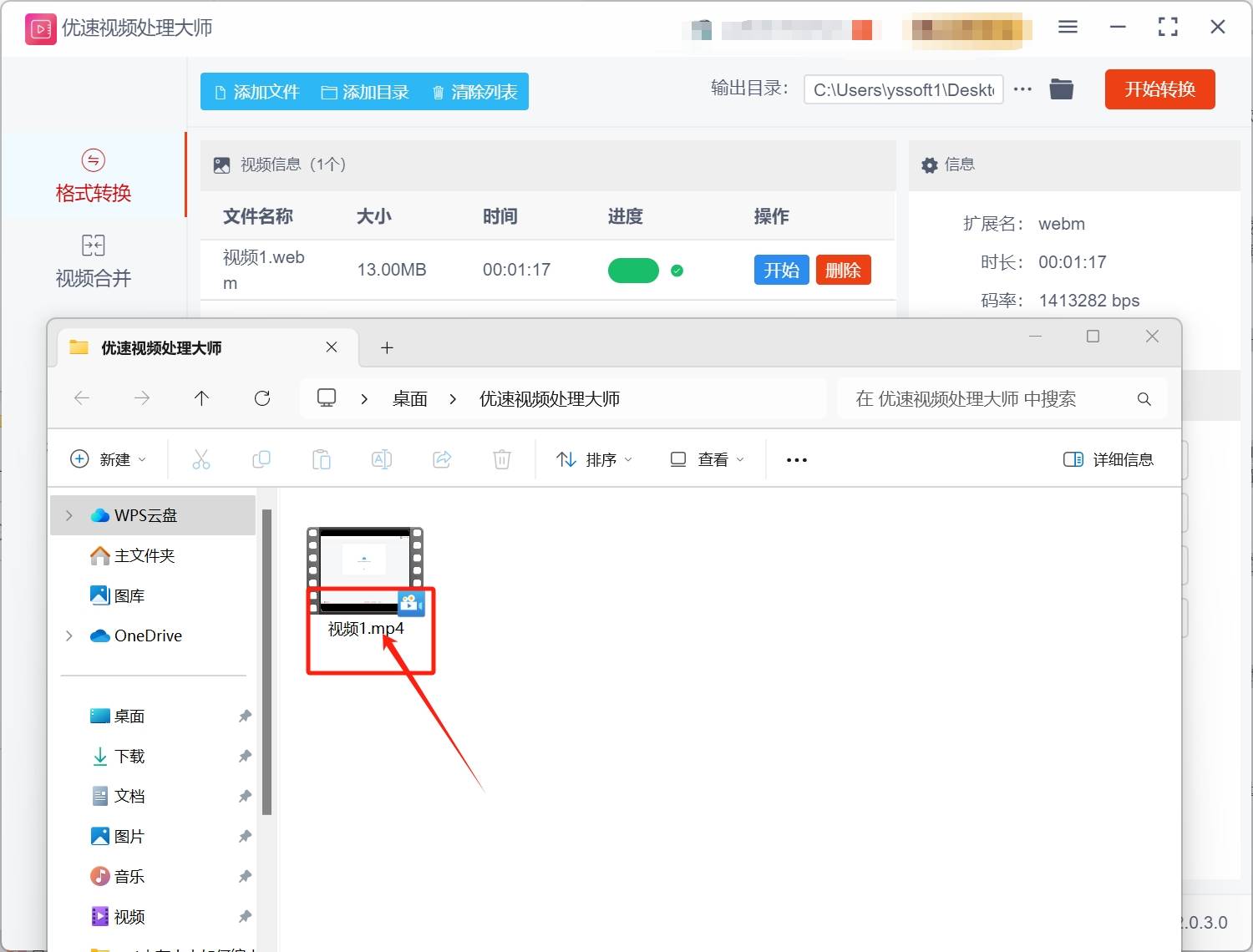Open the 排序 sort dropdown

(x=595, y=459)
